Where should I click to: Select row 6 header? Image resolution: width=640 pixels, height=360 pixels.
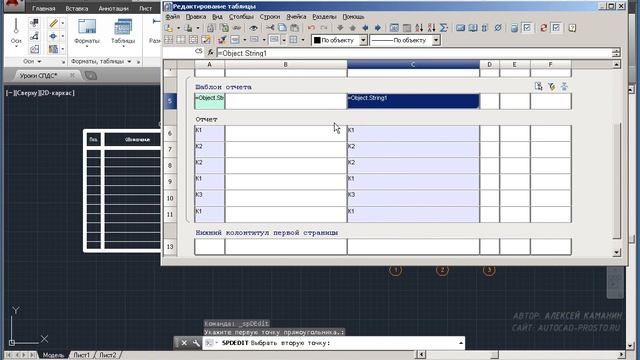[x=170, y=133]
